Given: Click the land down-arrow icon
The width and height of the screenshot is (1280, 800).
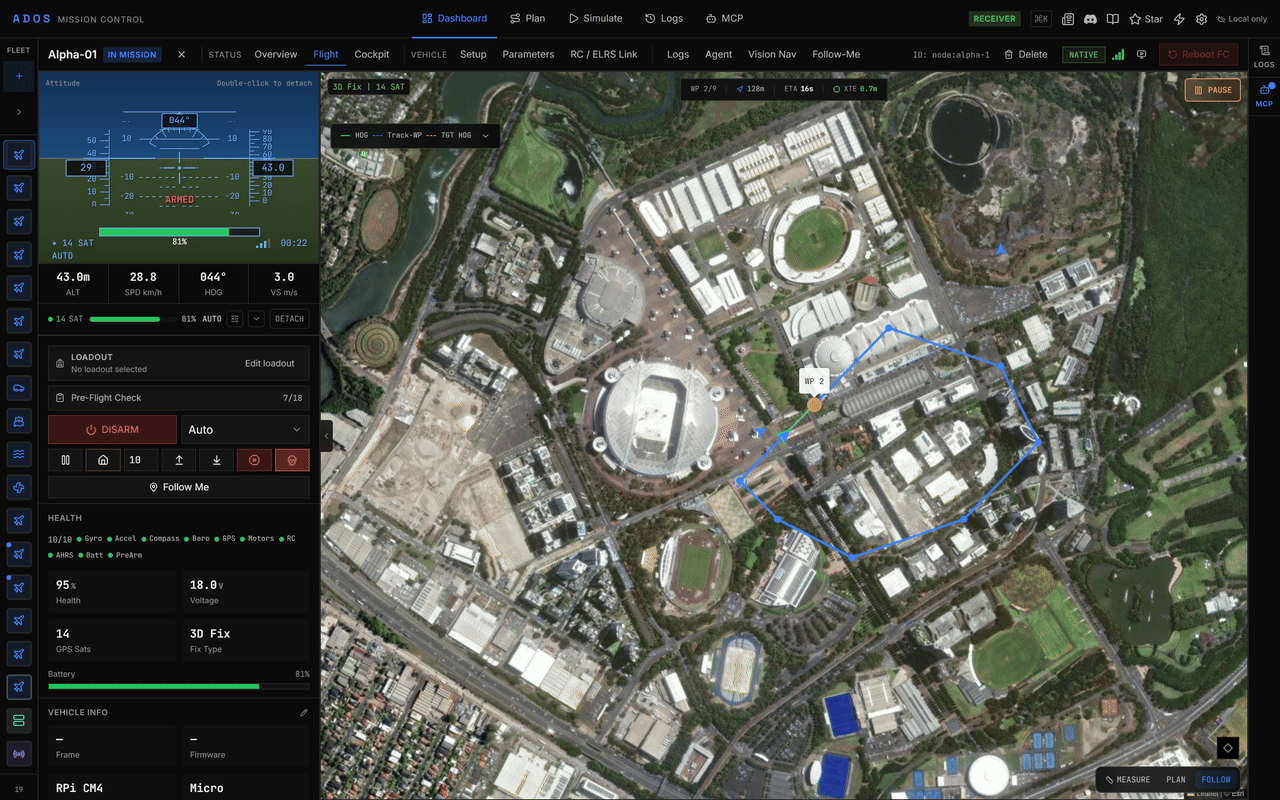Looking at the screenshot, I should pyautogui.click(x=217, y=460).
